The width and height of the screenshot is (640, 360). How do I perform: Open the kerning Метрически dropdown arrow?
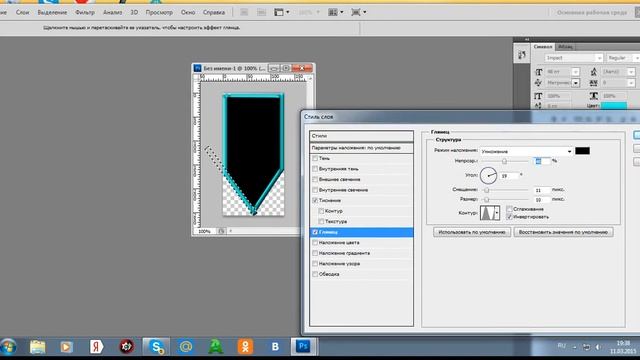[x=576, y=83]
